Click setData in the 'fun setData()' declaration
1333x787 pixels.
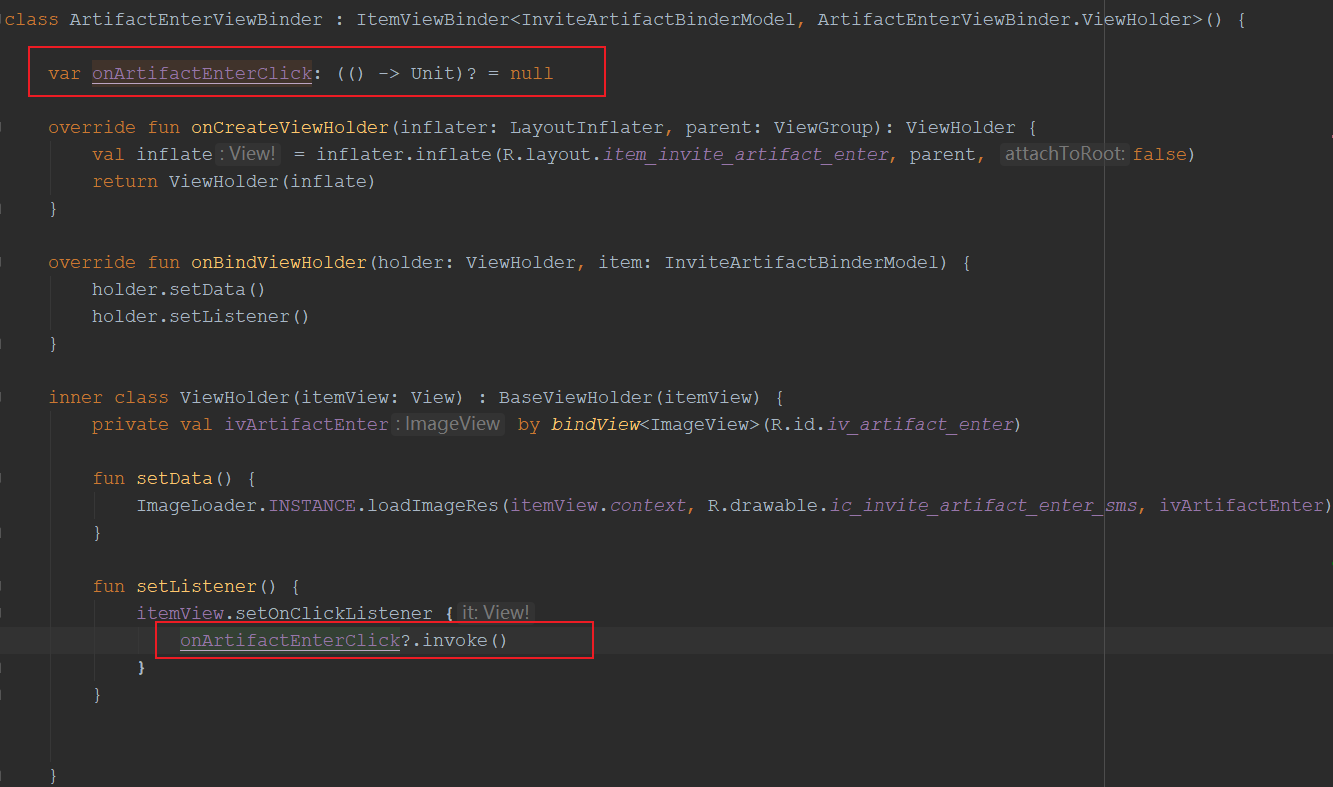pyautogui.click(x=174, y=478)
